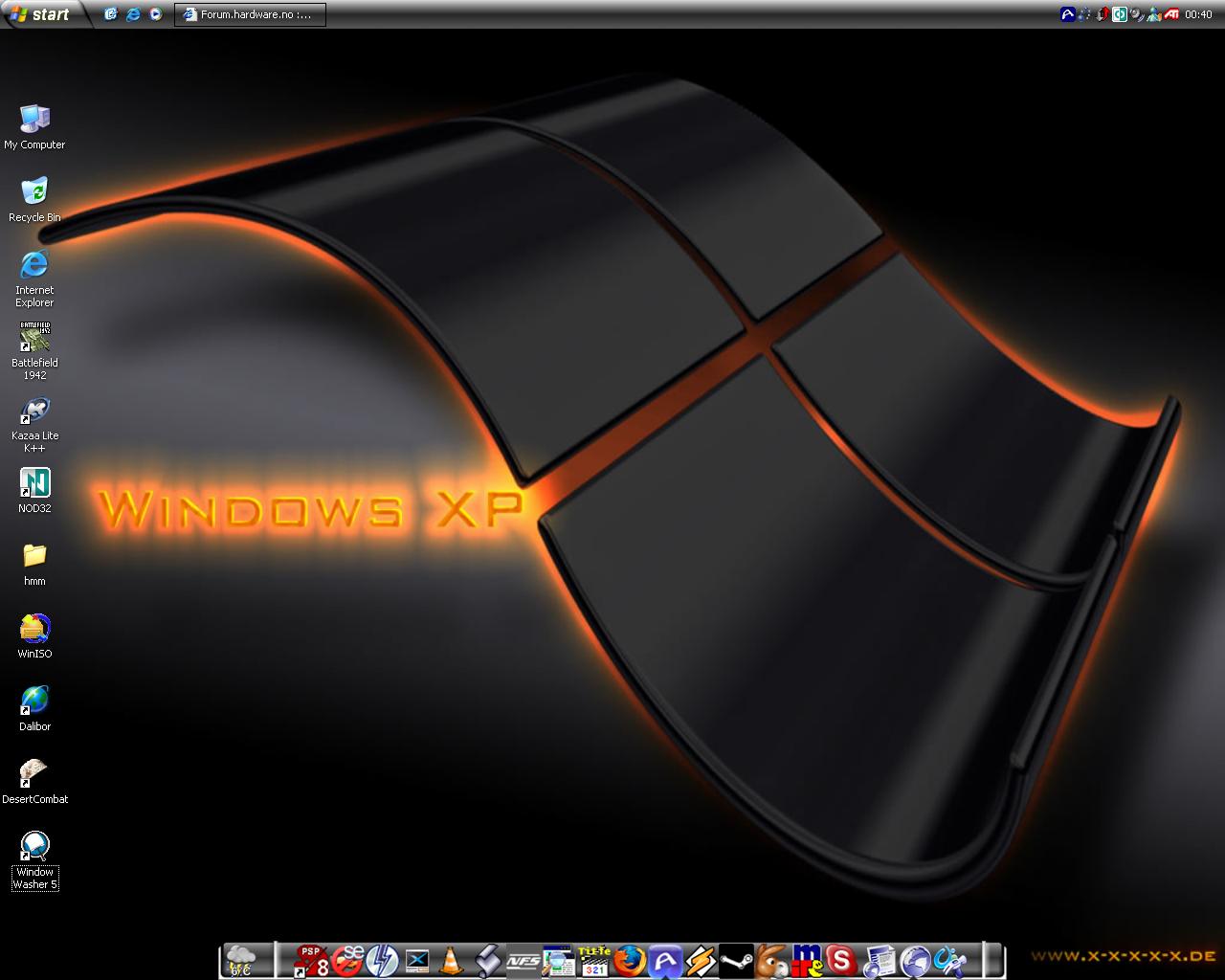Image resolution: width=1225 pixels, height=980 pixels.
Task: Launch eMule donkey icon in dock
Action: click(771, 960)
